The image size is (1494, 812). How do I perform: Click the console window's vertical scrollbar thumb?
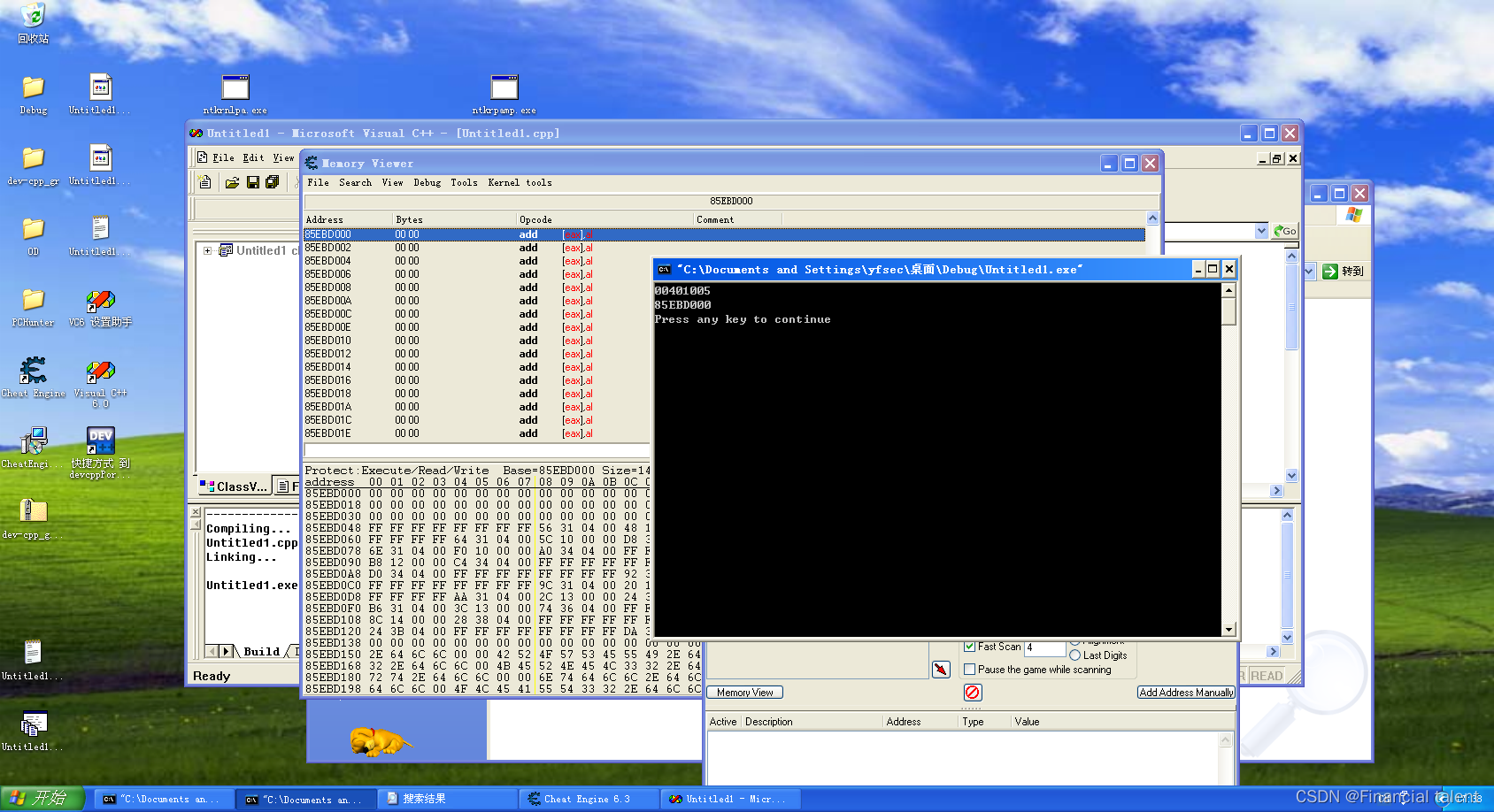pos(1228,311)
